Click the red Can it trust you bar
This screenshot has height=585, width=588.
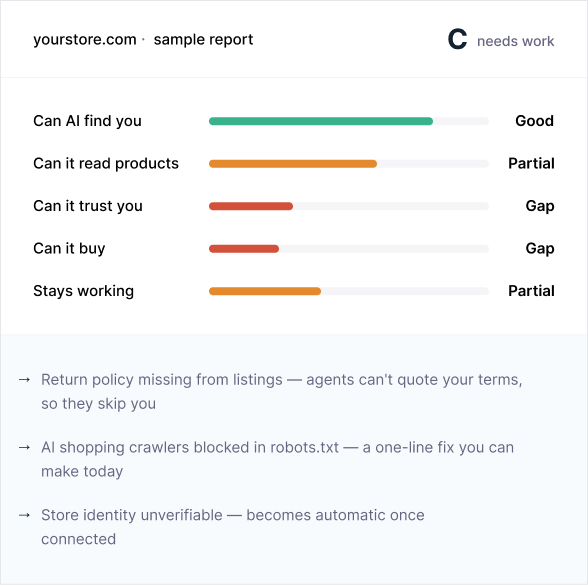coord(251,206)
